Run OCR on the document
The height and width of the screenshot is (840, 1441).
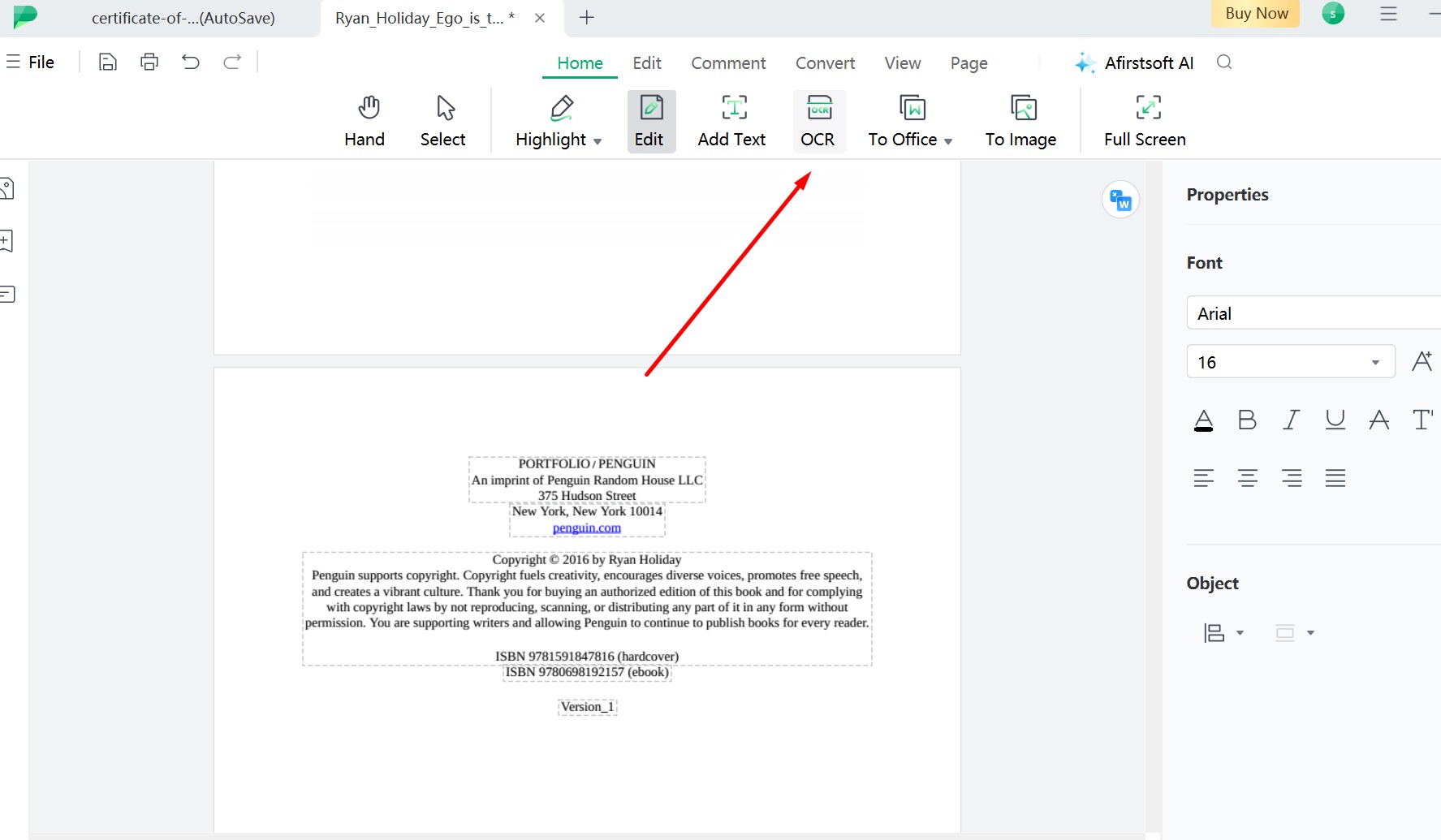pyautogui.click(x=818, y=122)
